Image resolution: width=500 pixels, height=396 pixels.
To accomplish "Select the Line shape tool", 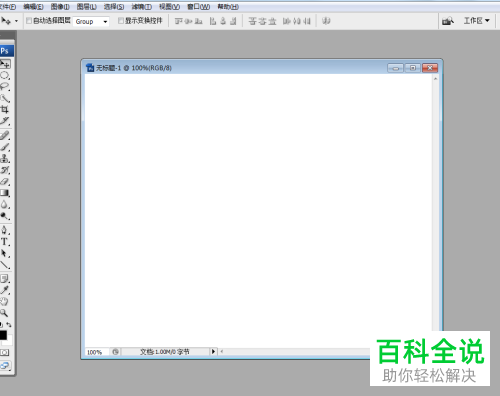I will [x=5, y=265].
